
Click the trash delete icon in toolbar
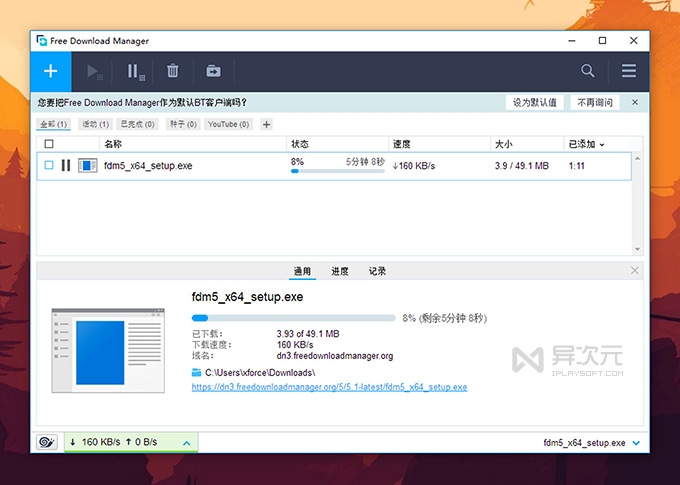click(x=173, y=71)
